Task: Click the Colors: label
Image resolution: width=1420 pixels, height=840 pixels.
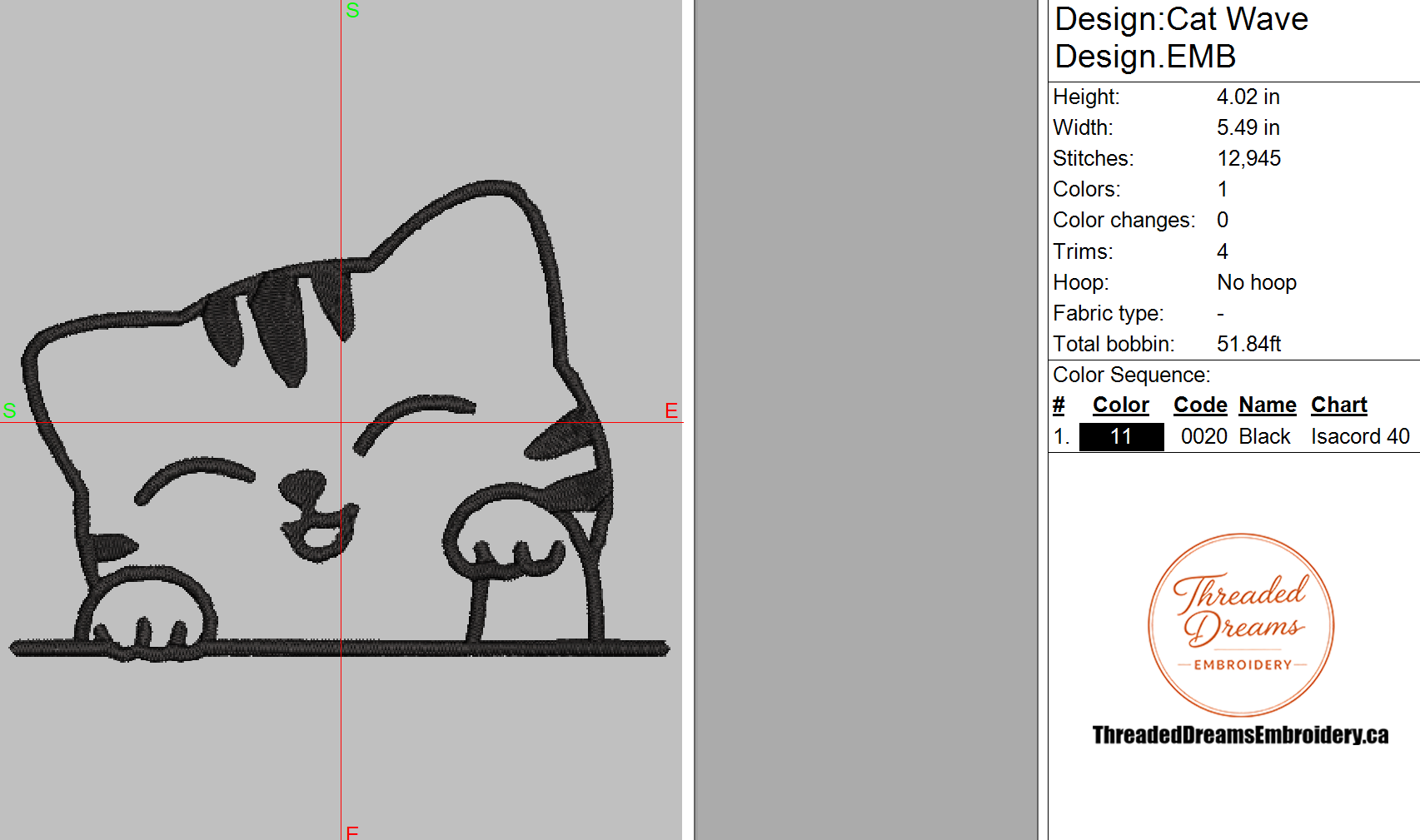Action: point(1087,190)
